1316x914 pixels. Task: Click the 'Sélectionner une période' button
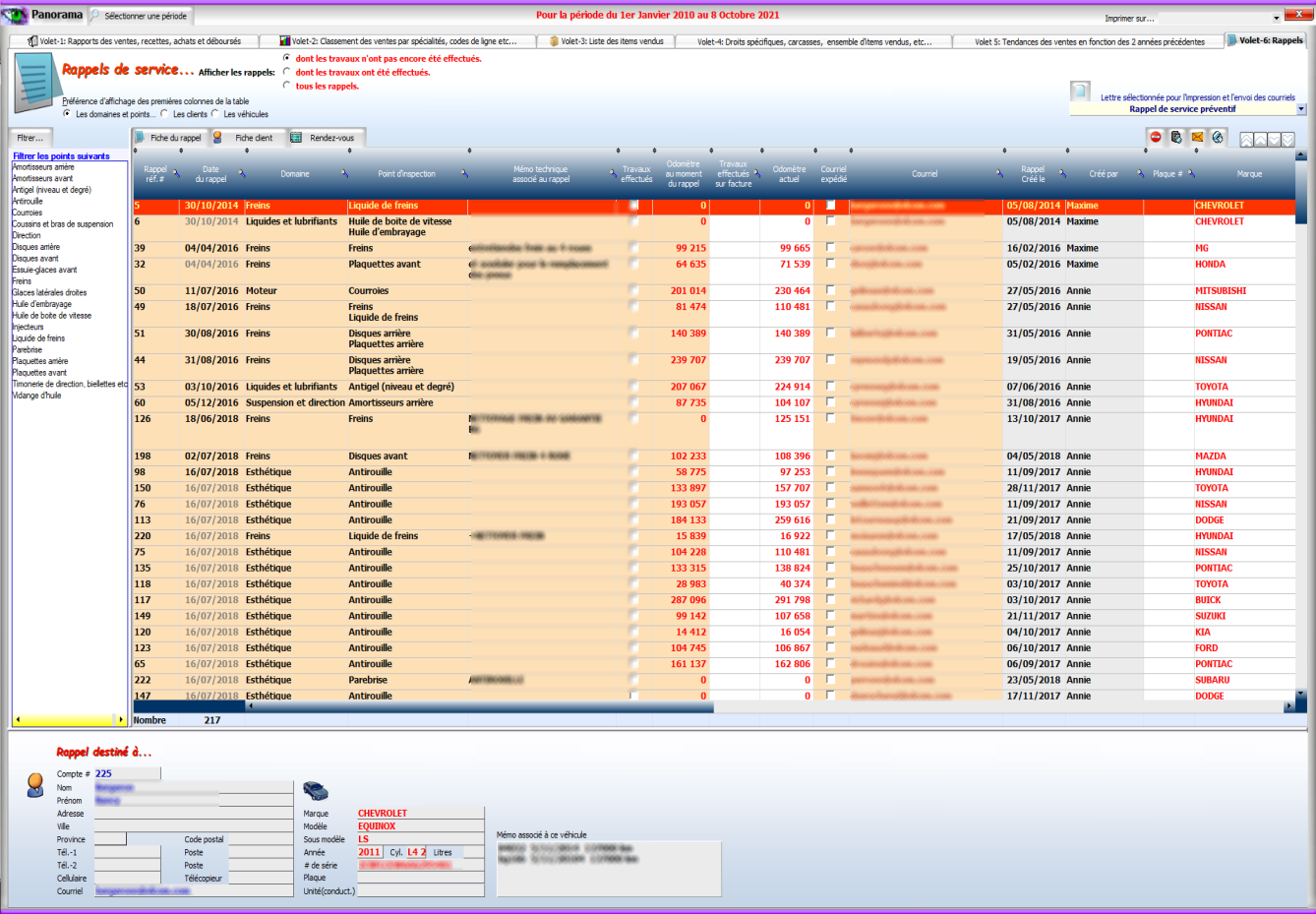[x=139, y=16]
